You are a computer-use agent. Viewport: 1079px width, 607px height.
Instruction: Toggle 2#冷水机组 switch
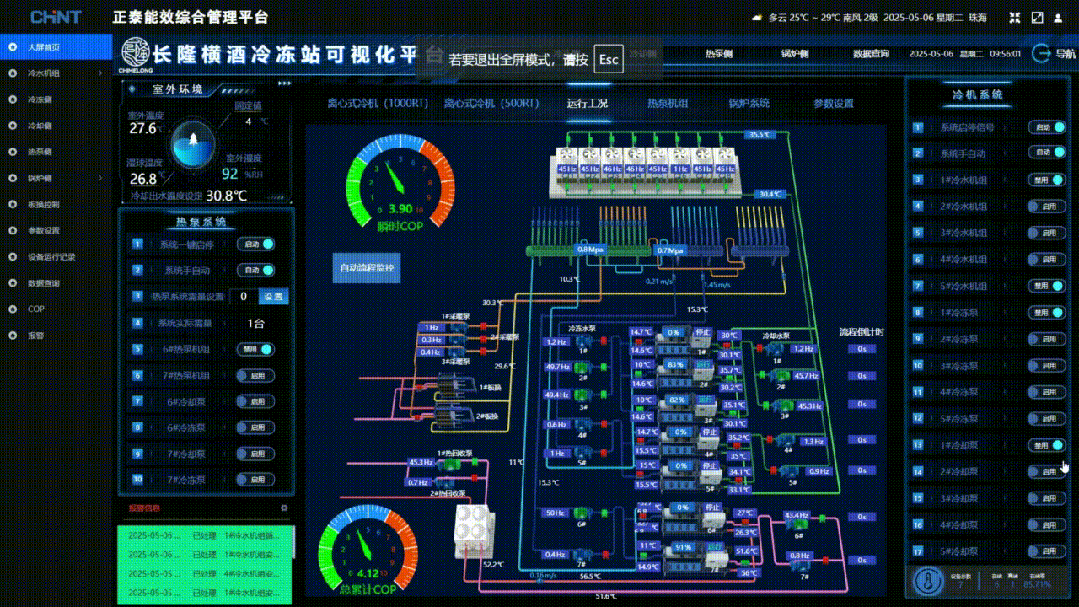pos(1047,206)
